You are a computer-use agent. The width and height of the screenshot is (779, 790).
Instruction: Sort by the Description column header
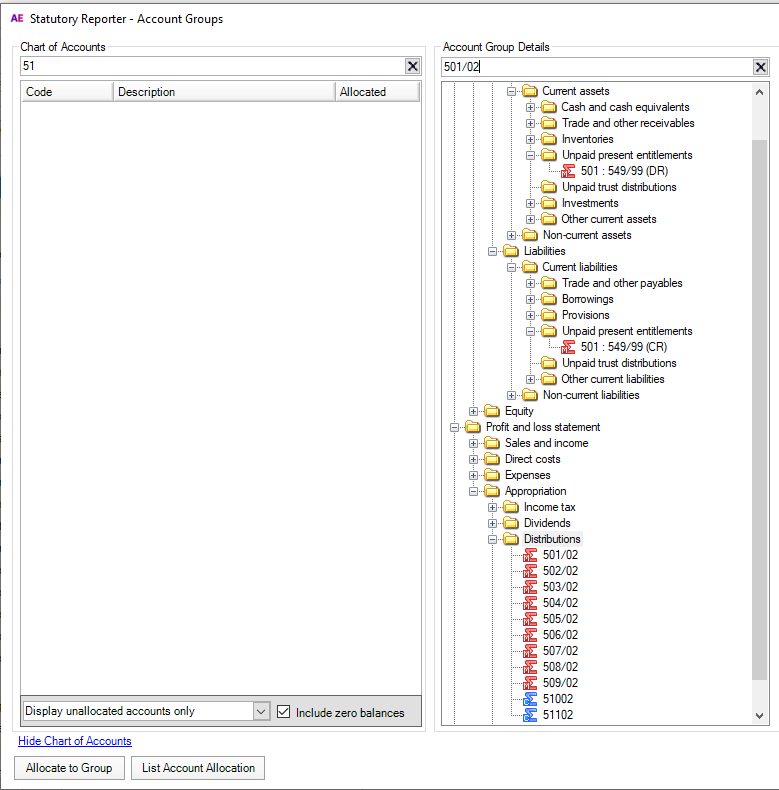click(223, 92)
